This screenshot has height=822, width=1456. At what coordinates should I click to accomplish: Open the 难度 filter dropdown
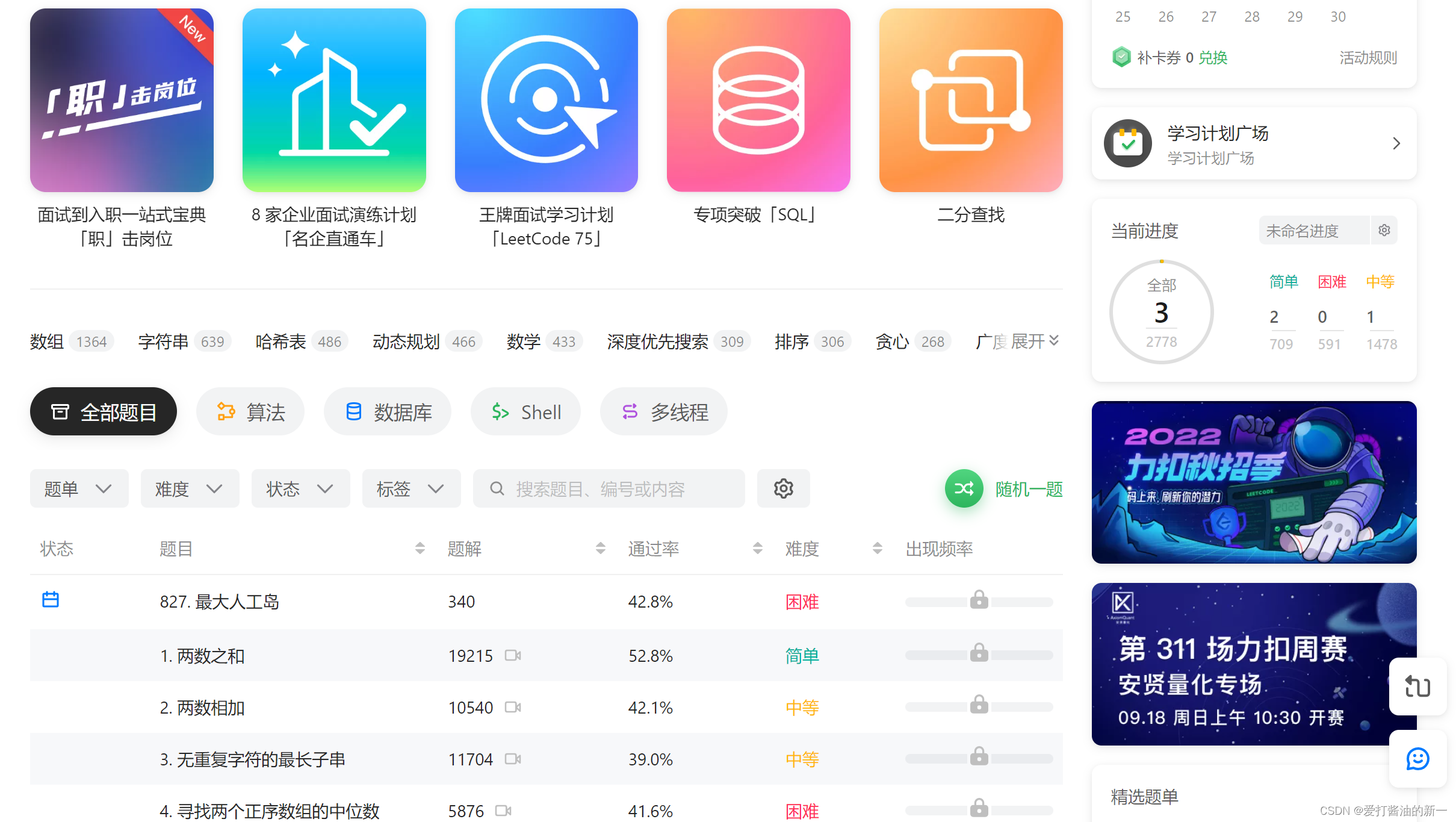click(x=190, y=488)
